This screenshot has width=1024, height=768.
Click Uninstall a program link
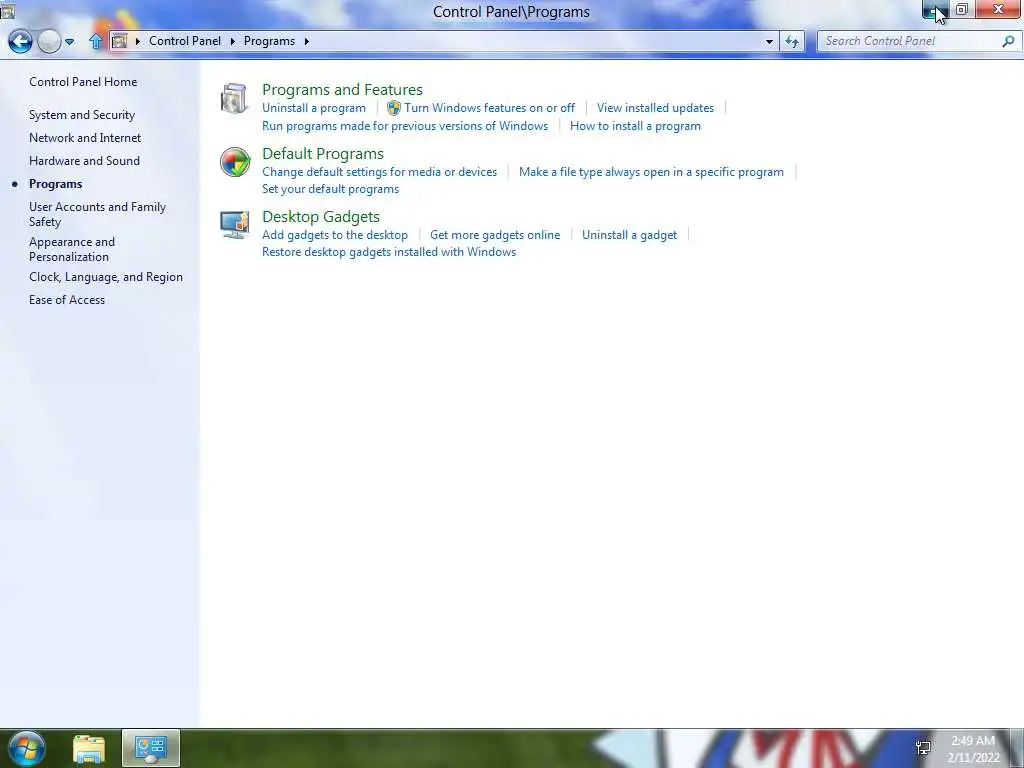tap(314, 108)
